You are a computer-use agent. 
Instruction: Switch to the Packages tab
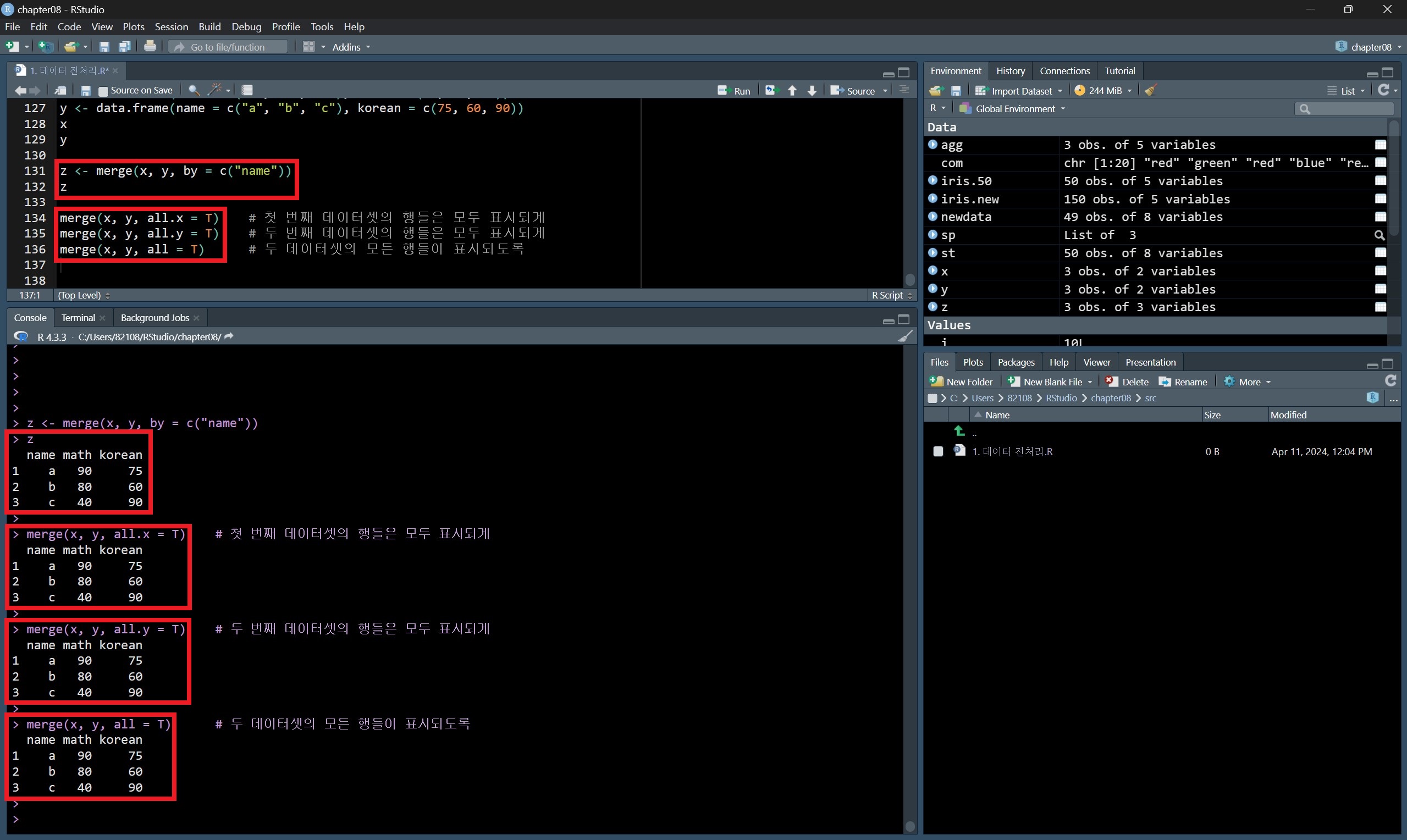pos(1016,362)
